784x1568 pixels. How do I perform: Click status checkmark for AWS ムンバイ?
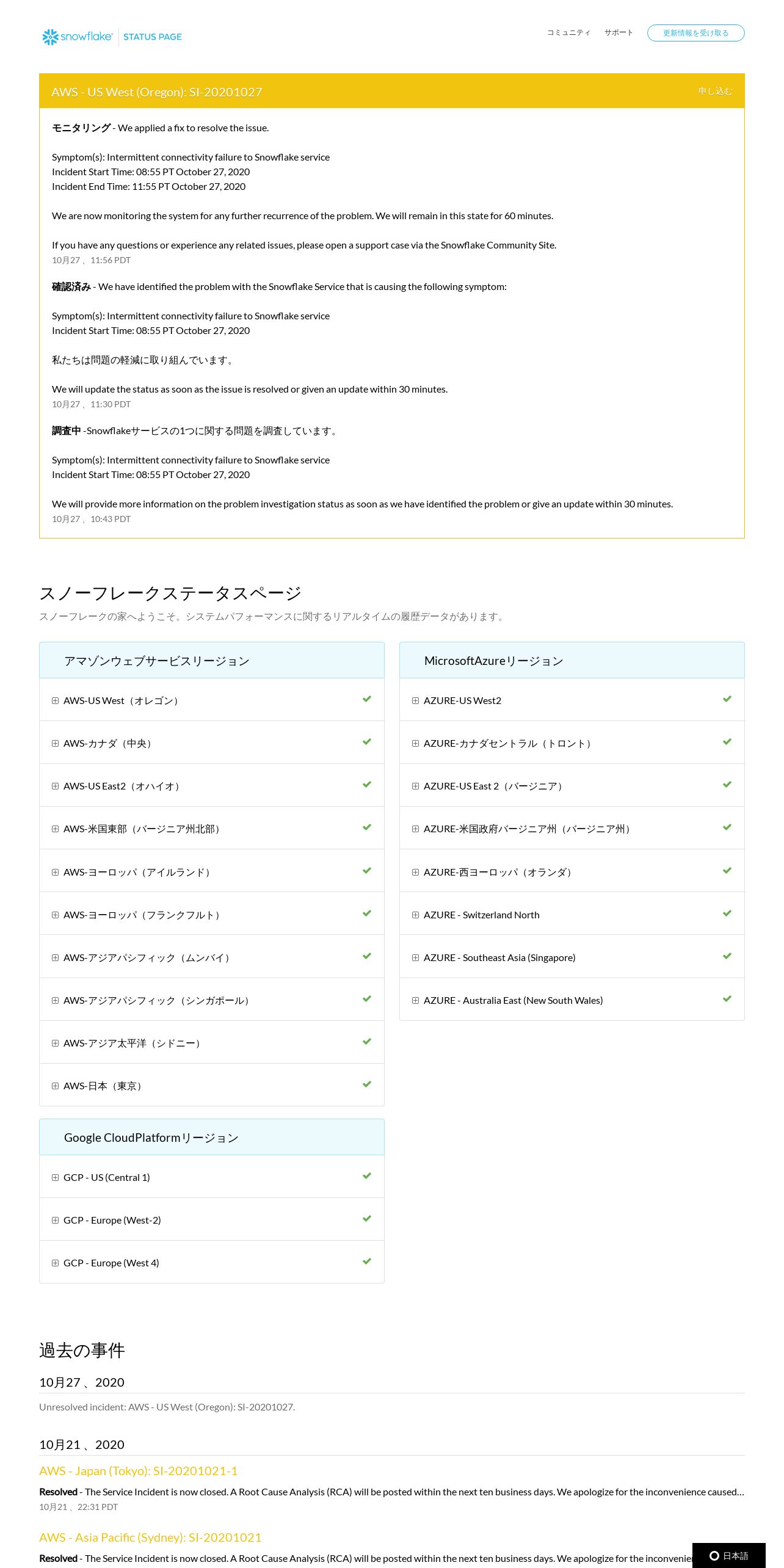click(367, 956)
